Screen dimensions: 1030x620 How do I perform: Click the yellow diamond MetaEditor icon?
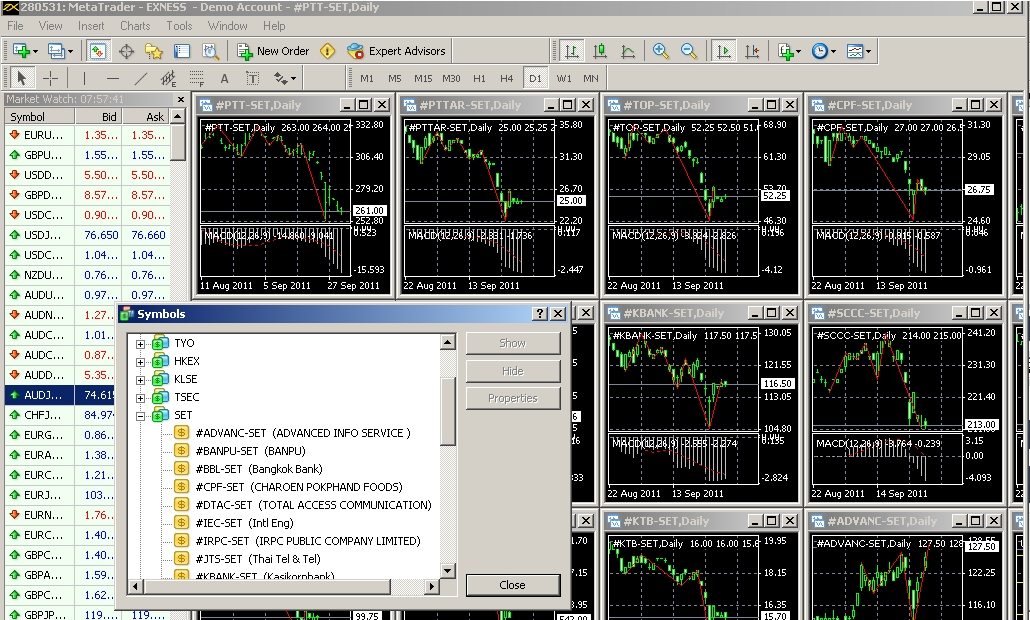click(x=327, y=51)
